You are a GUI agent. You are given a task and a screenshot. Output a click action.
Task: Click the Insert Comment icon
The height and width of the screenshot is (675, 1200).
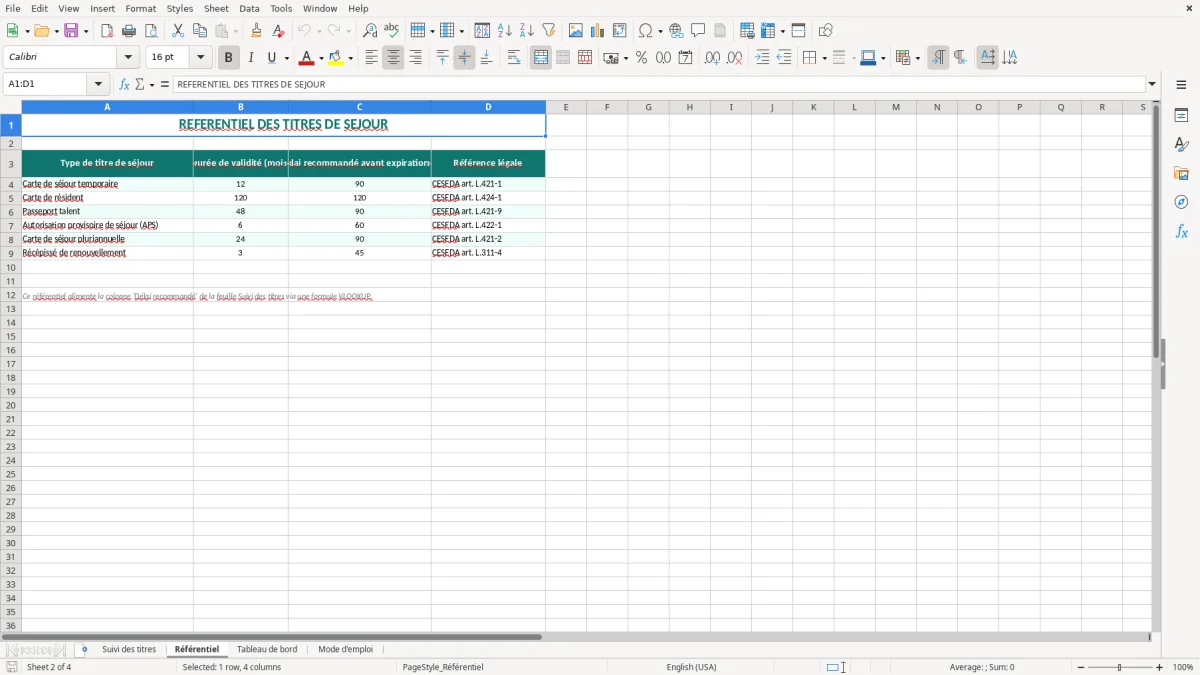coord(698,31)
